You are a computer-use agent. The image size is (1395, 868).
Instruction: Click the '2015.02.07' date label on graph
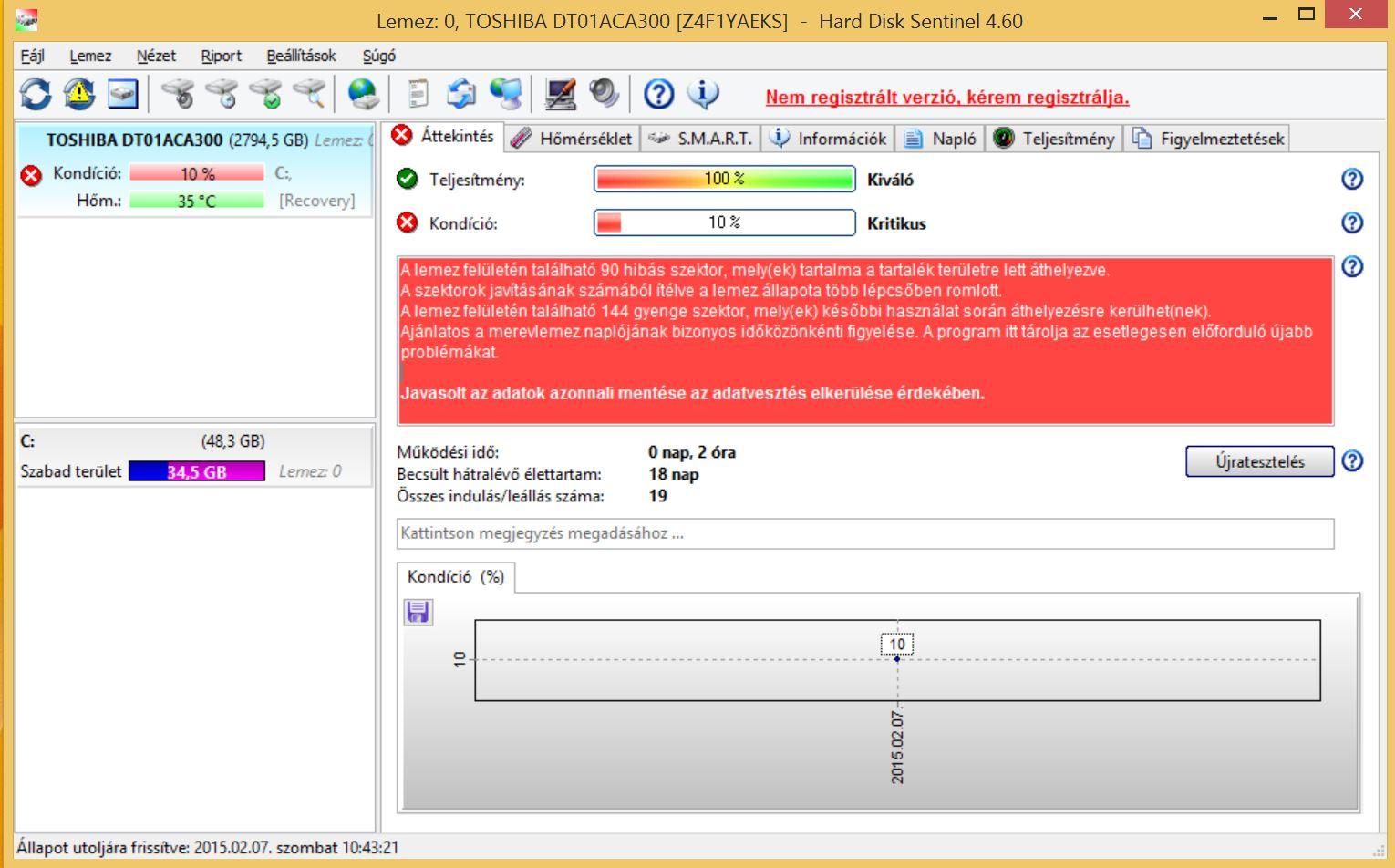point(897,748)
